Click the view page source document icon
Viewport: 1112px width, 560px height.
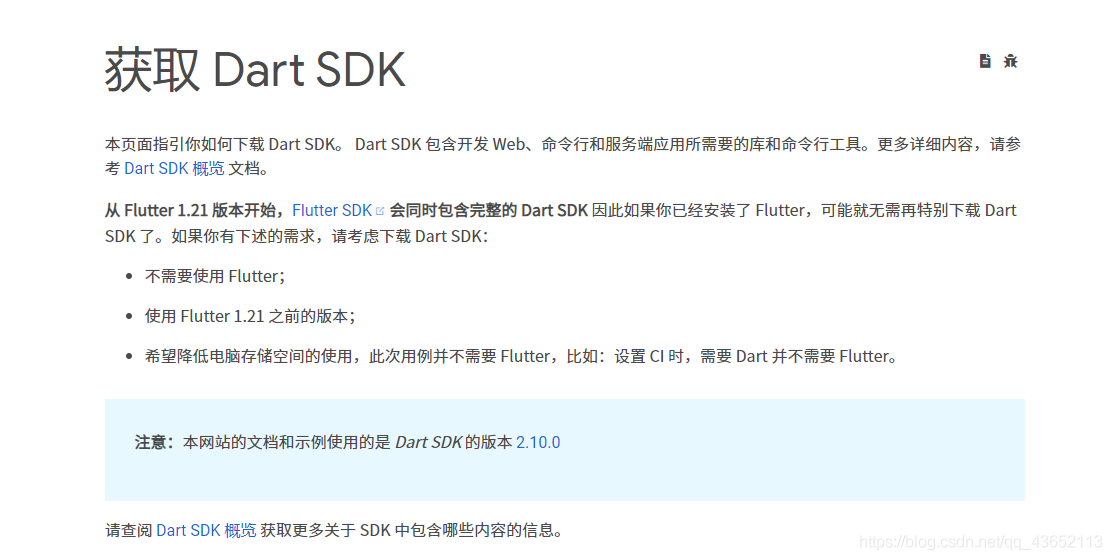[985, 61]
